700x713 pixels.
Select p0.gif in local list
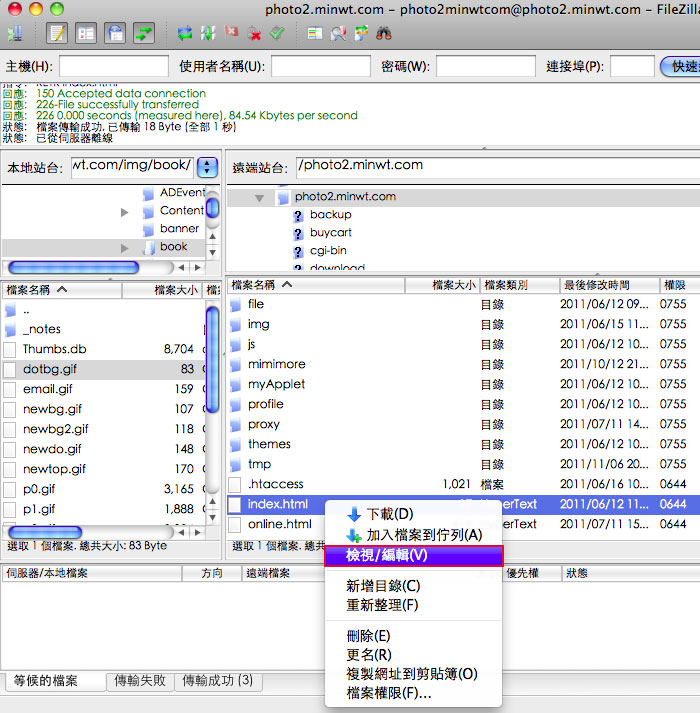pos(104,489)
